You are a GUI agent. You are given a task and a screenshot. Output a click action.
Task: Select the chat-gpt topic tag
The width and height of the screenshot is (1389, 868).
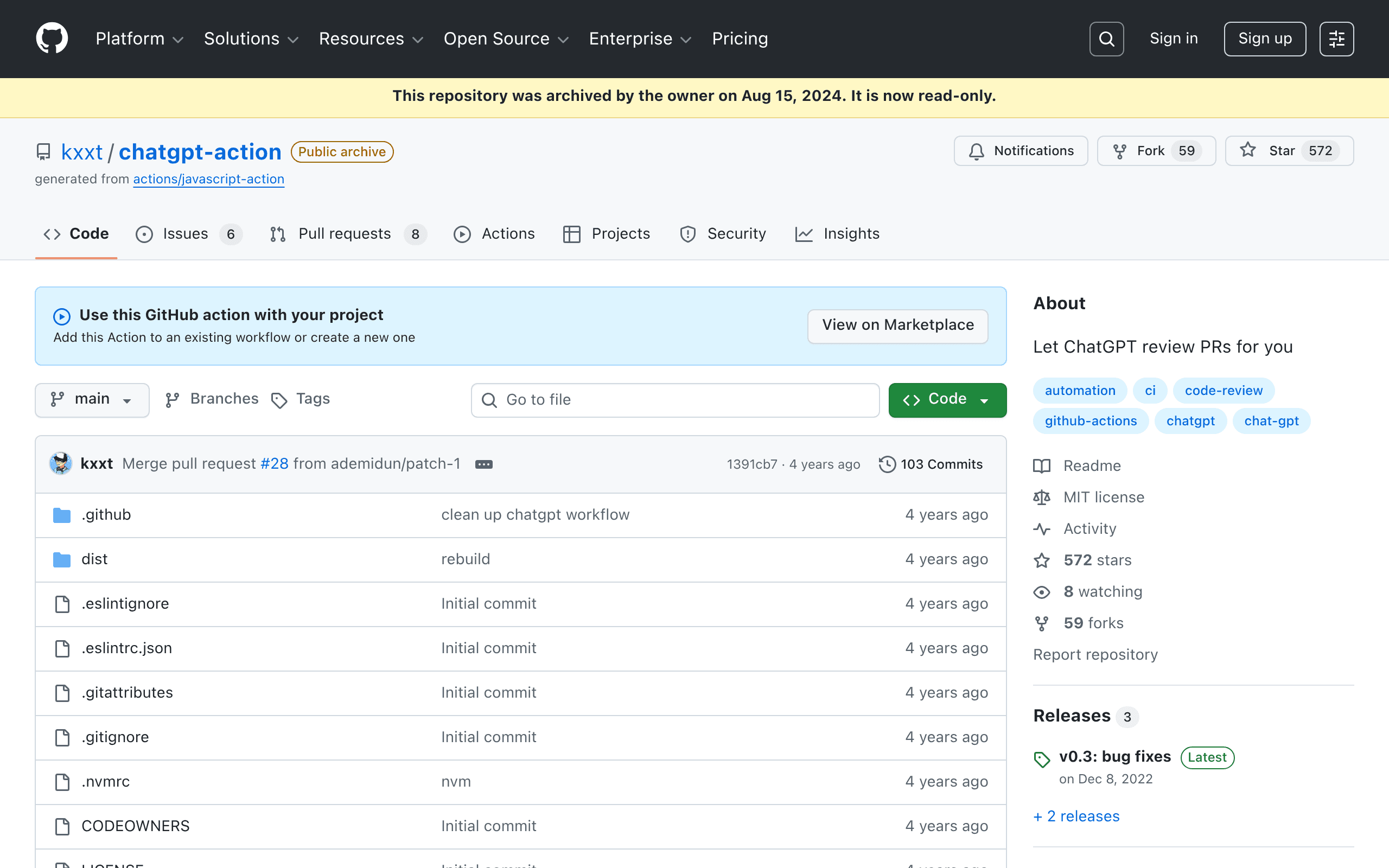coord(1271,421)
